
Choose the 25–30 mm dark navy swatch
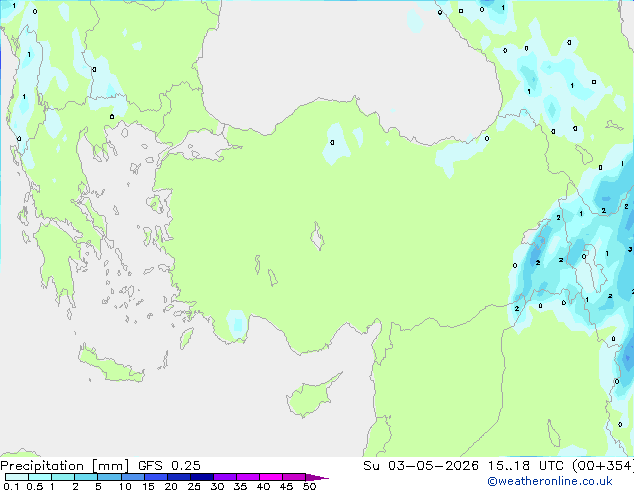201,477
